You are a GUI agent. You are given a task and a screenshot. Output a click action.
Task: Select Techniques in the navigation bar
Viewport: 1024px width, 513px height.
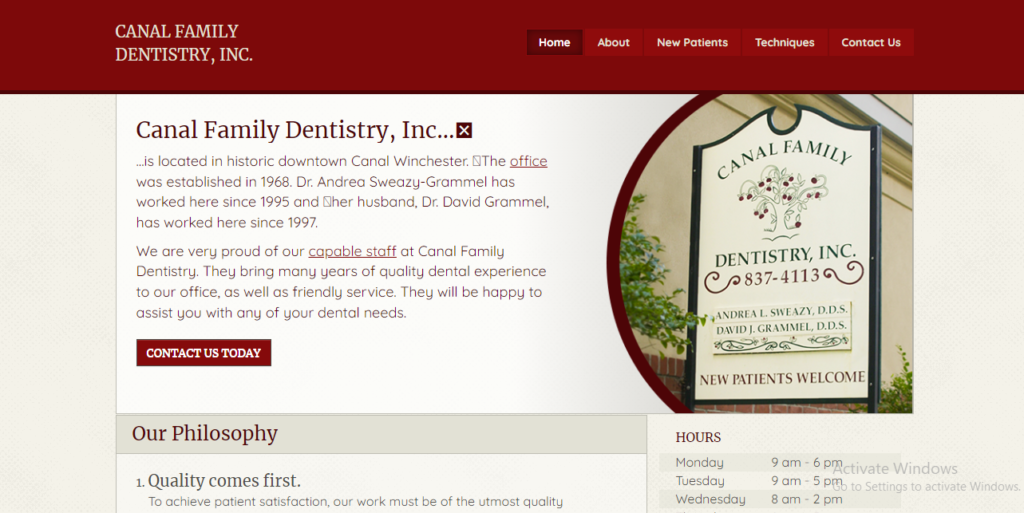[x=784, y=42]
